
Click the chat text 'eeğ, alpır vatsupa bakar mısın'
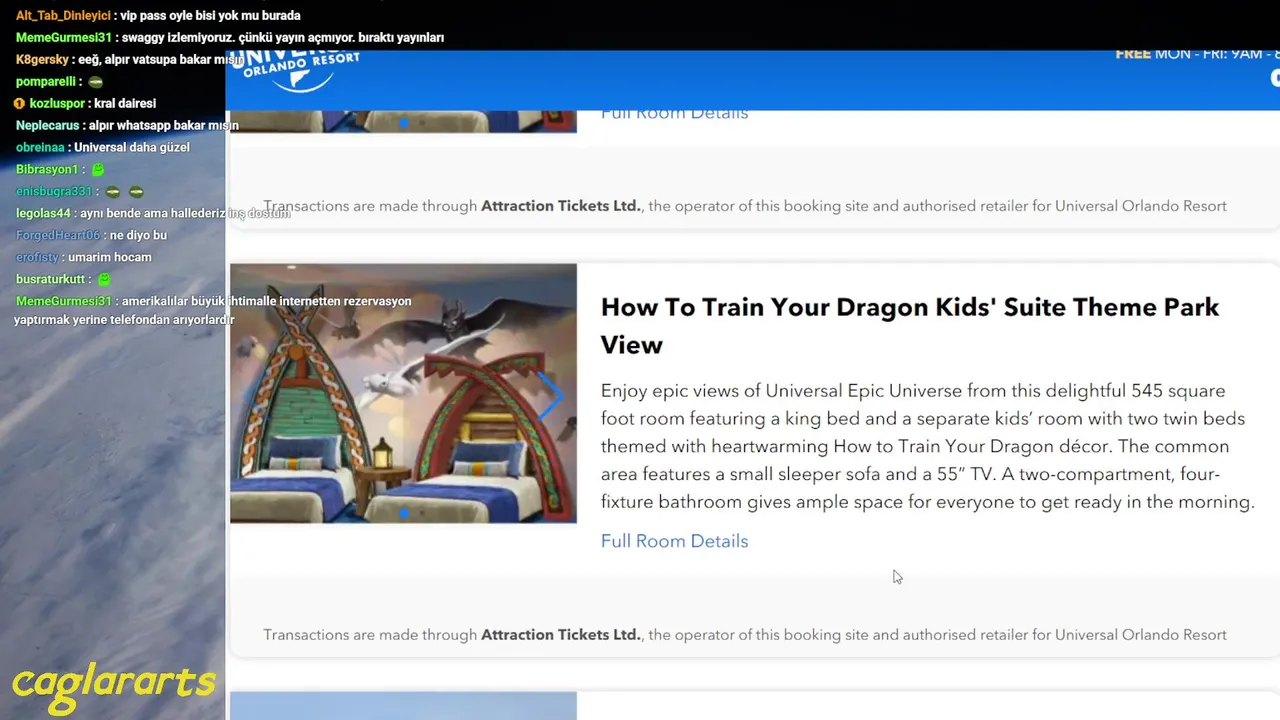[161, 60]
